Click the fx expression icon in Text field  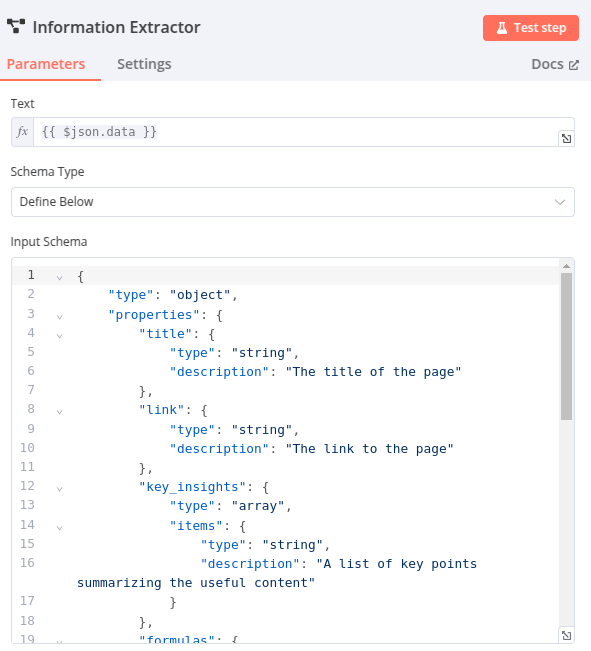pos(22,132)
